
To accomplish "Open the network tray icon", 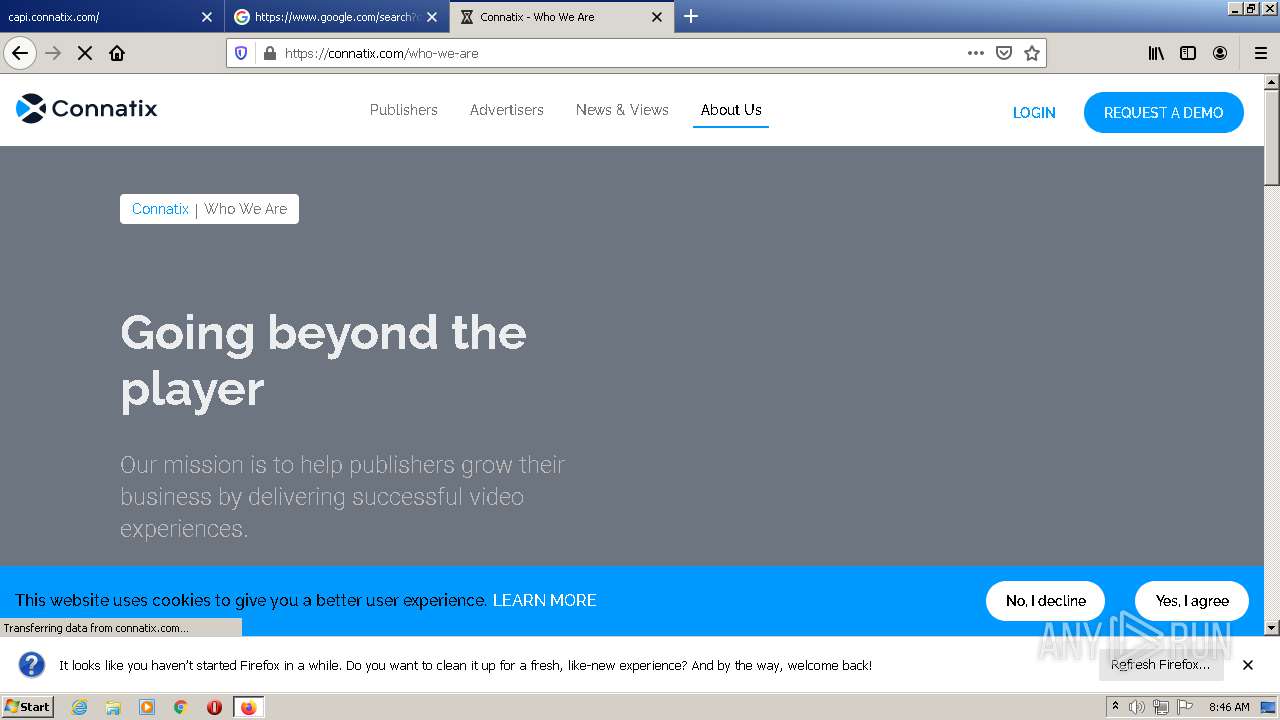I will point(1161,707).
